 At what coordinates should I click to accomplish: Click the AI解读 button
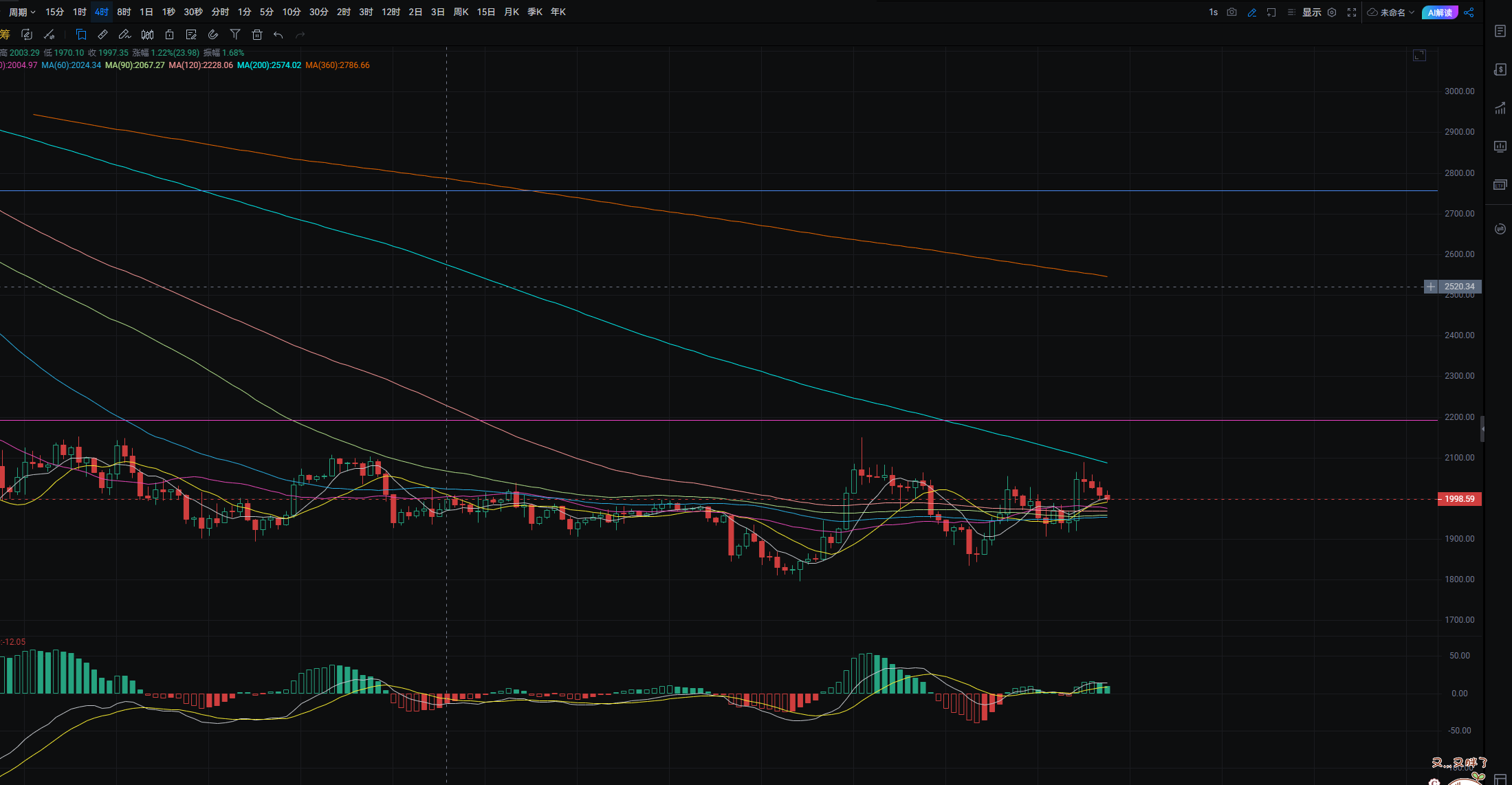(1439, 12)
